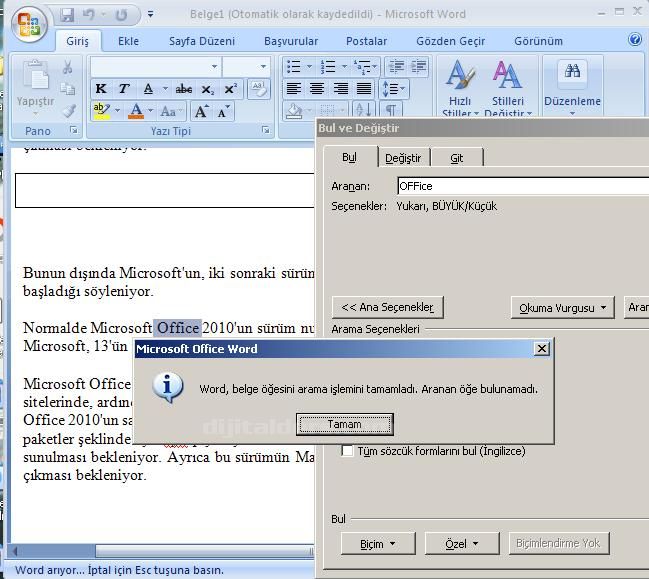Open Change Case Aa dropdown
649x579 pixels.
click(171, 111)
